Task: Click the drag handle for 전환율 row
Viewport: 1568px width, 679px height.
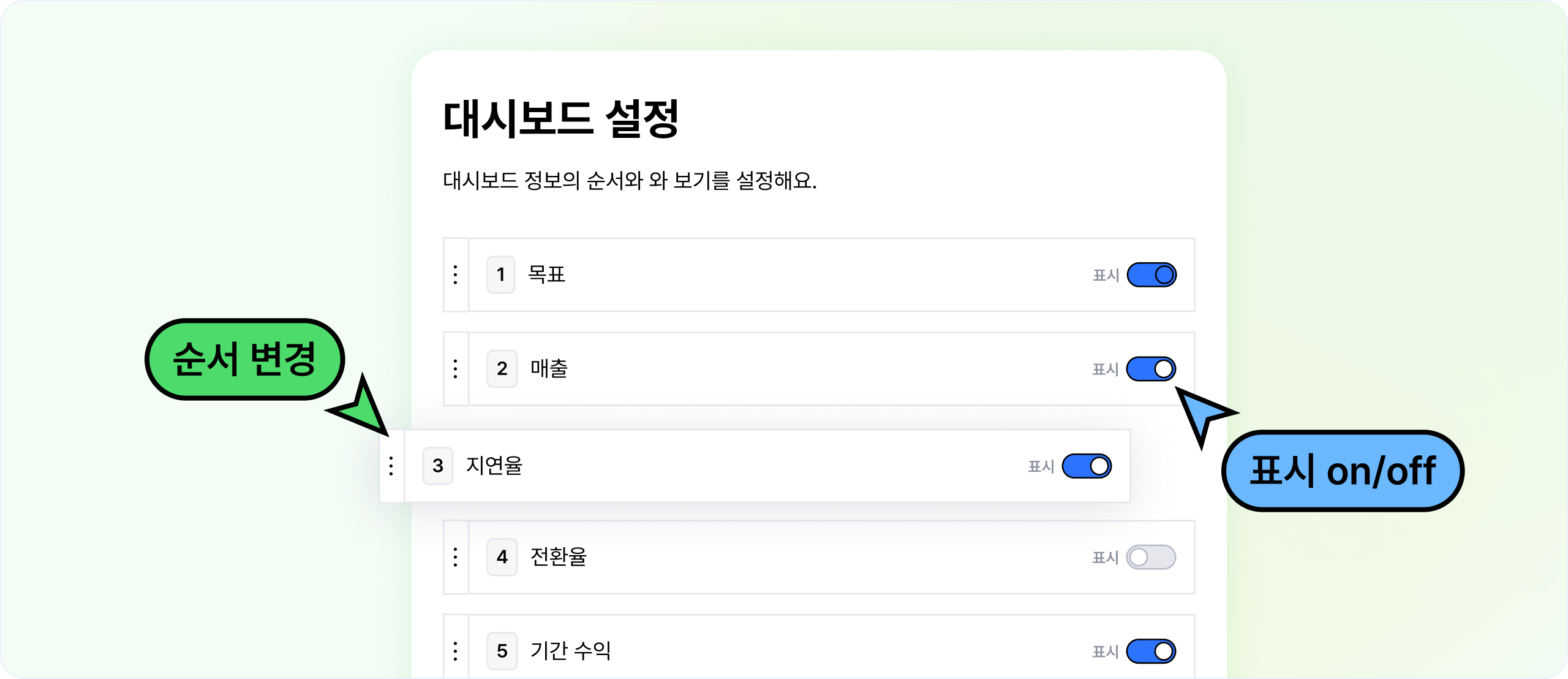Action: 456,557
